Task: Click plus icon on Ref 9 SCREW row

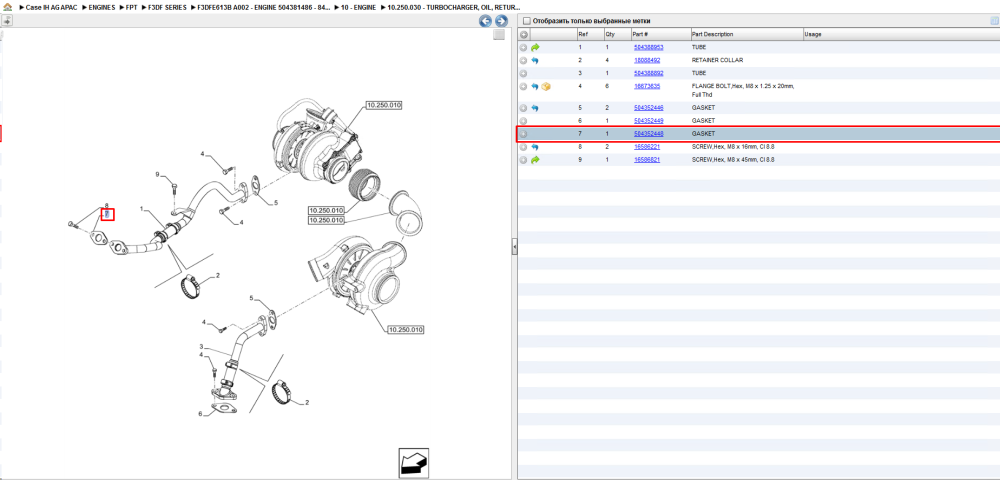Action: click(x=524, y=160)
